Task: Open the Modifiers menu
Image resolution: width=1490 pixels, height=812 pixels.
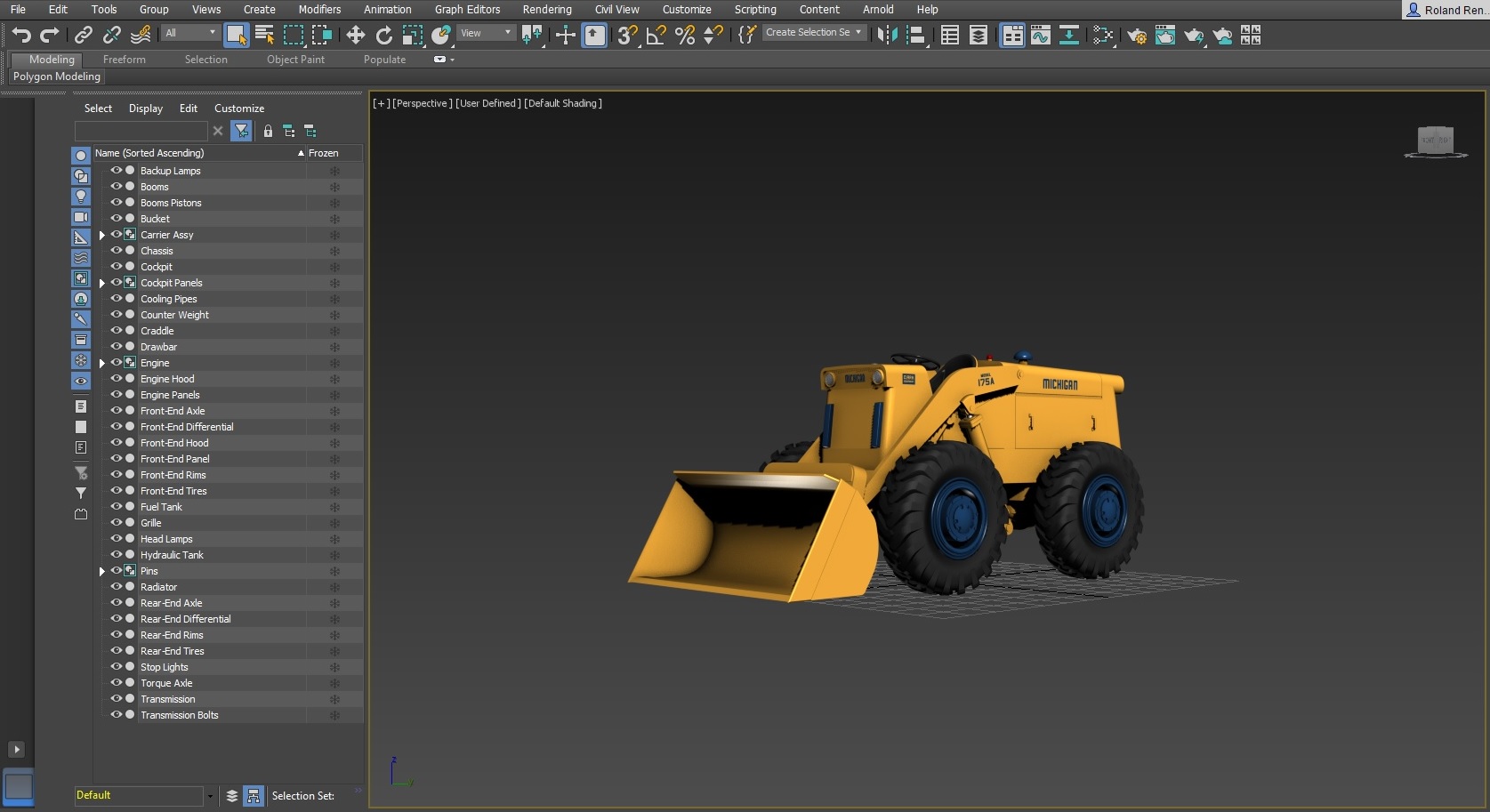Action: (319, 10)
